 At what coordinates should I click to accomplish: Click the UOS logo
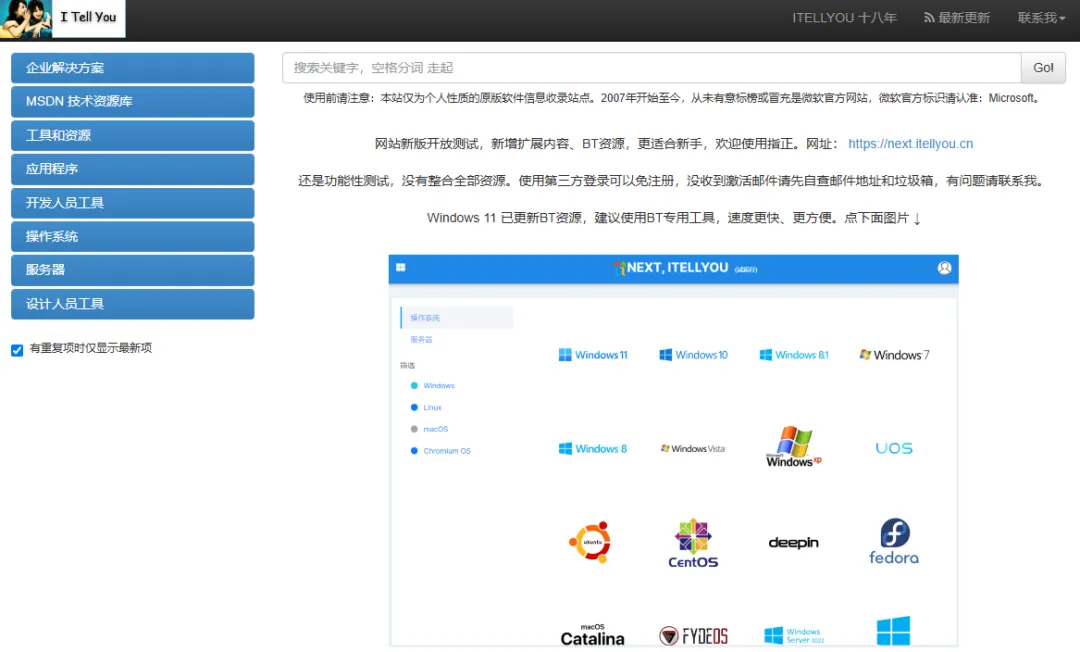pyautogui.click(x=894, y=448)
